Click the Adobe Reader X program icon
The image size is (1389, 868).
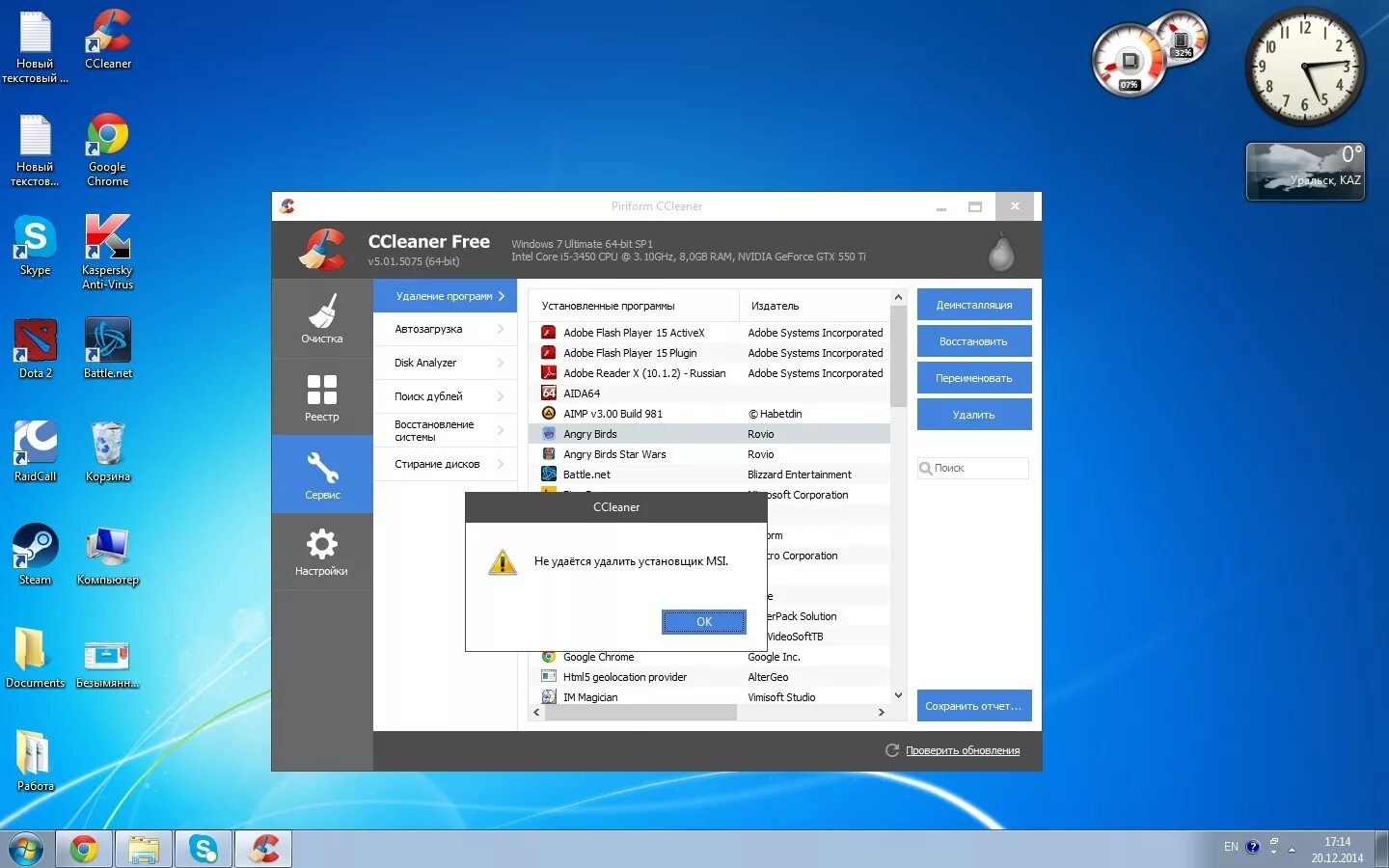[549, 373]
